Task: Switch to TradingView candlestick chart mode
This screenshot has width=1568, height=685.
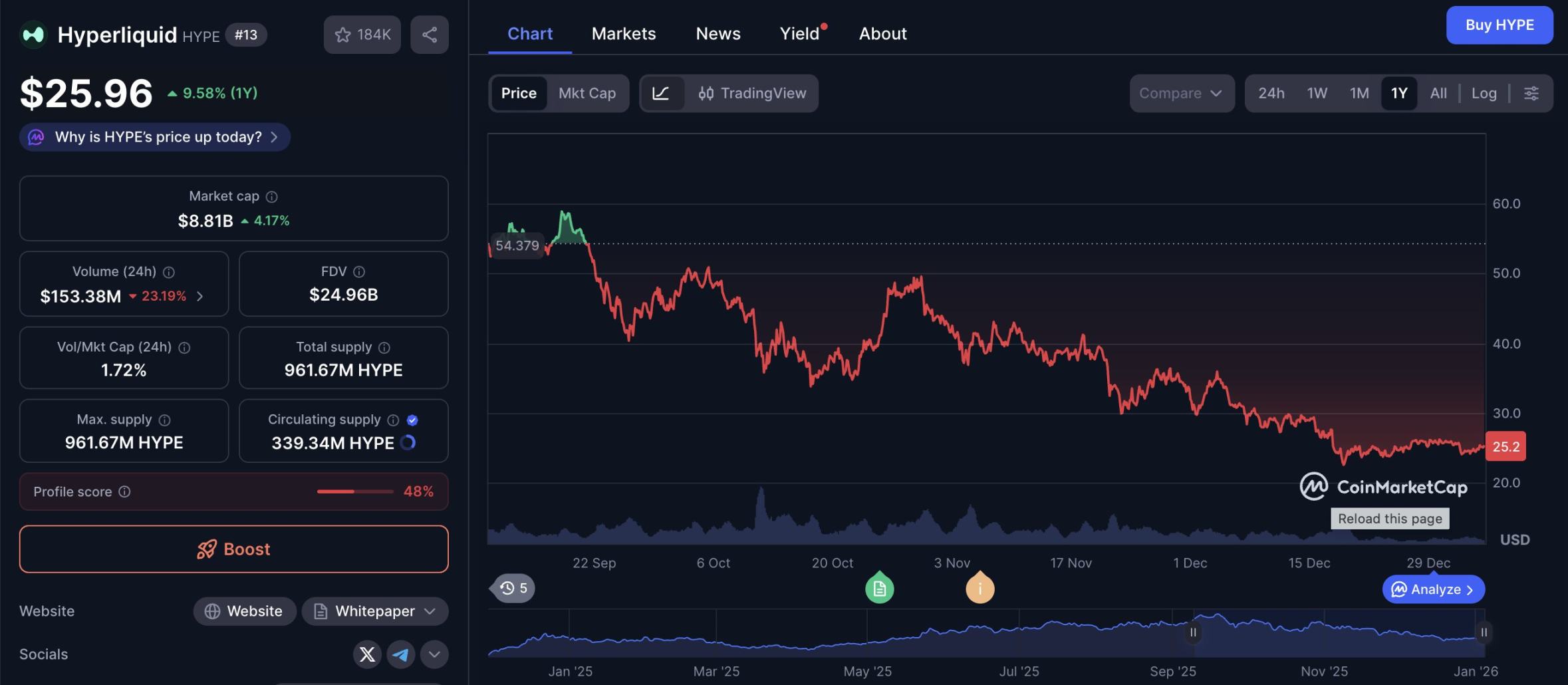Action: [x=751, y=93]
